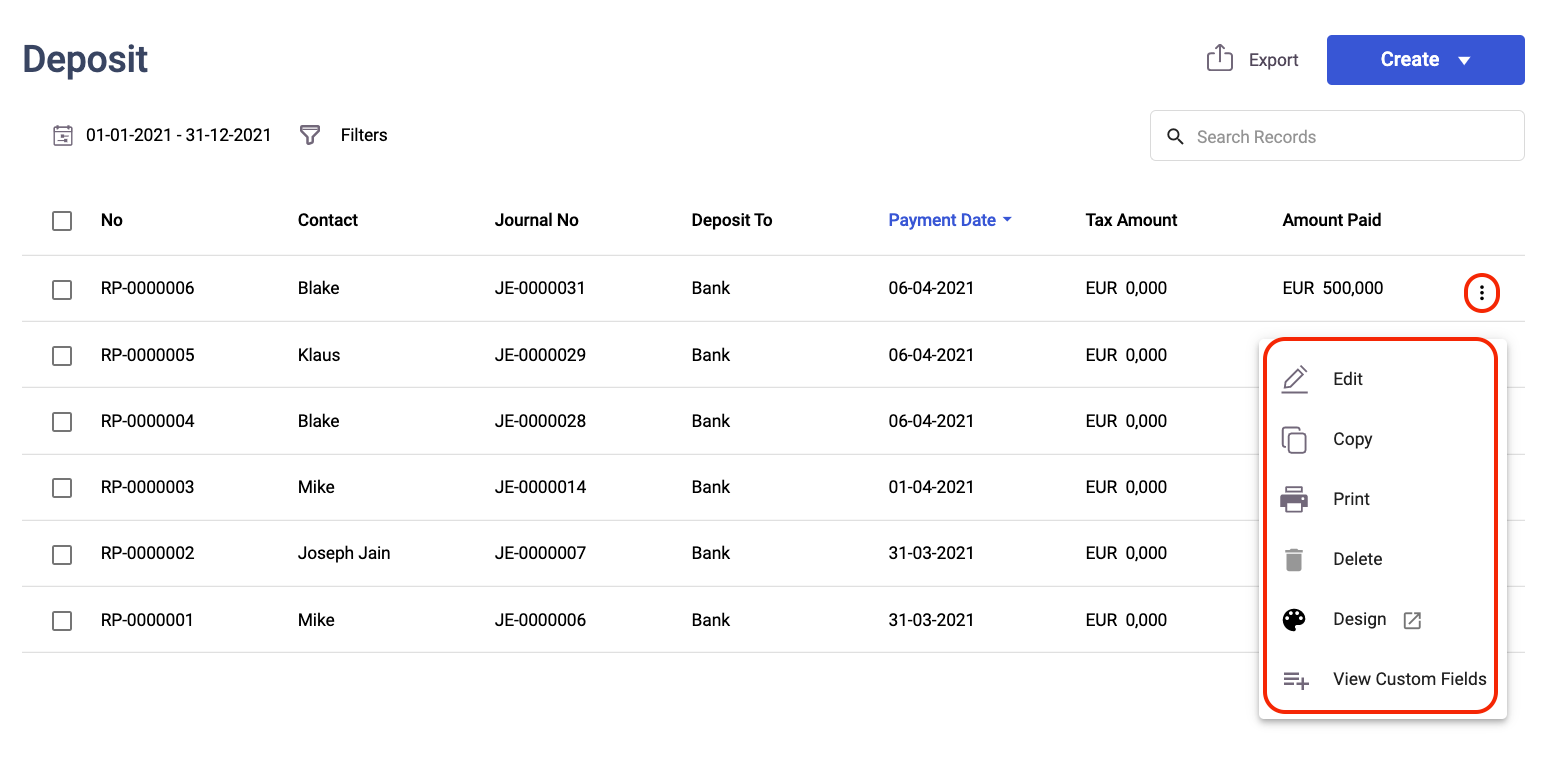Click journal number JE-0000014
The height and width of the screenshot is (758, 1543).
point(540,487)
